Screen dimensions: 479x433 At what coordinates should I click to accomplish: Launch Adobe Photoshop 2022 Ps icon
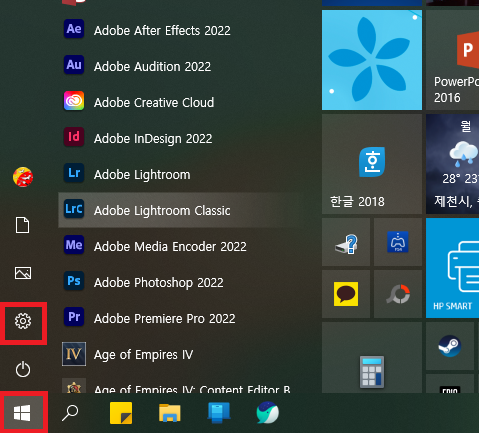(74, 281)
